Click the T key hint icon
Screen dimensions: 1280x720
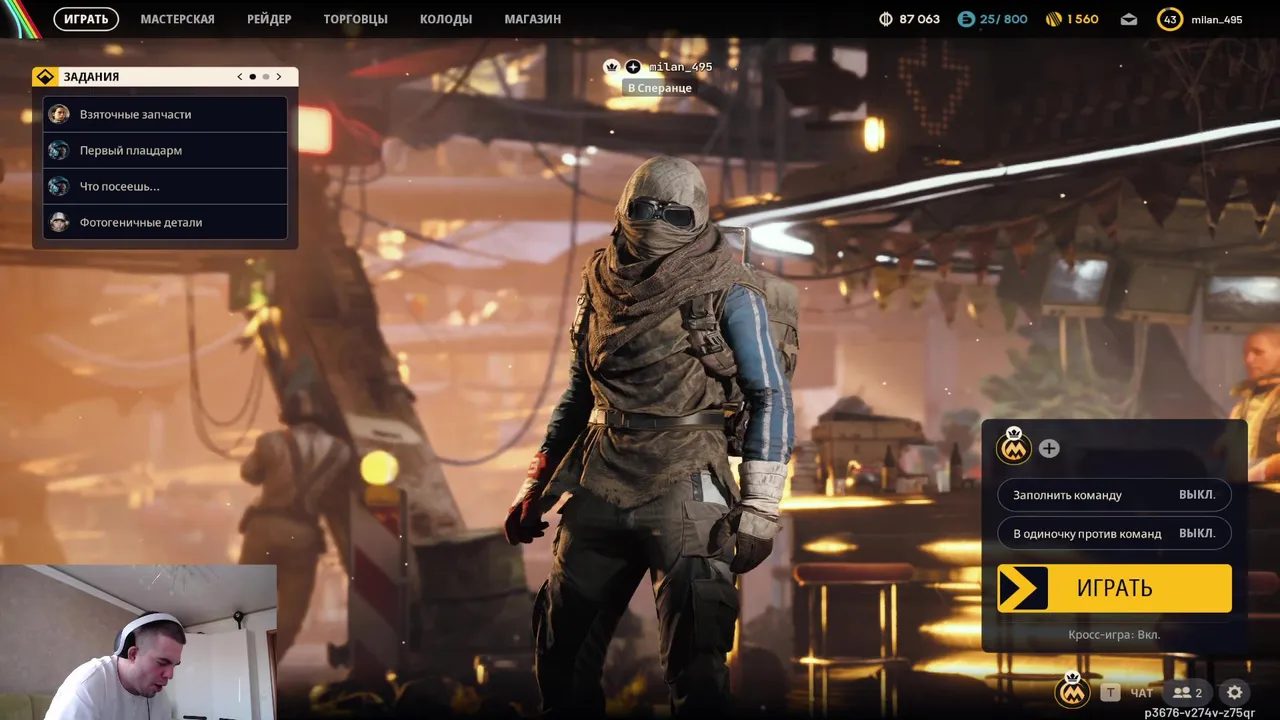click(x=1110, y=692)
